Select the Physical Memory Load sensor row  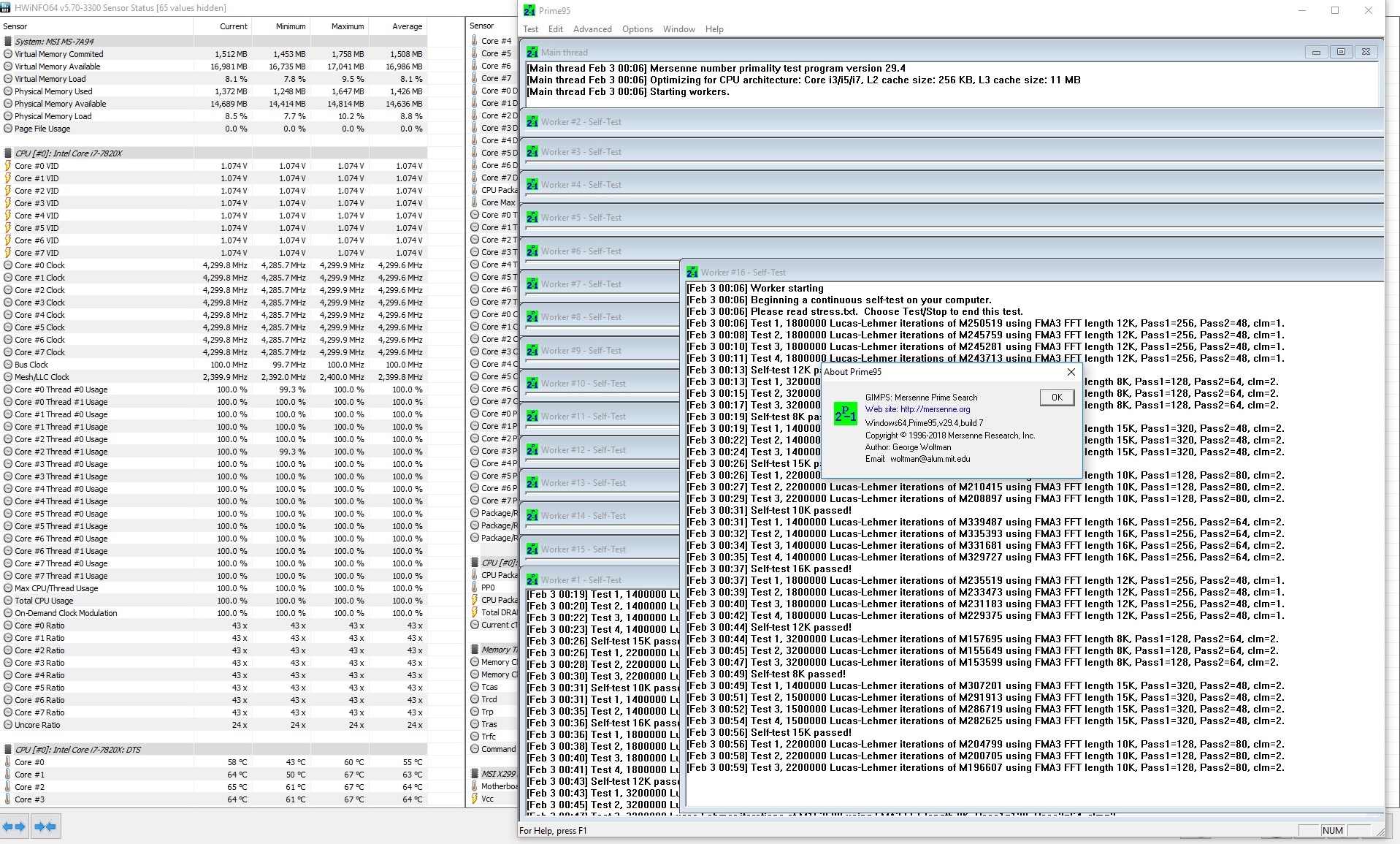tap(213, 116)
